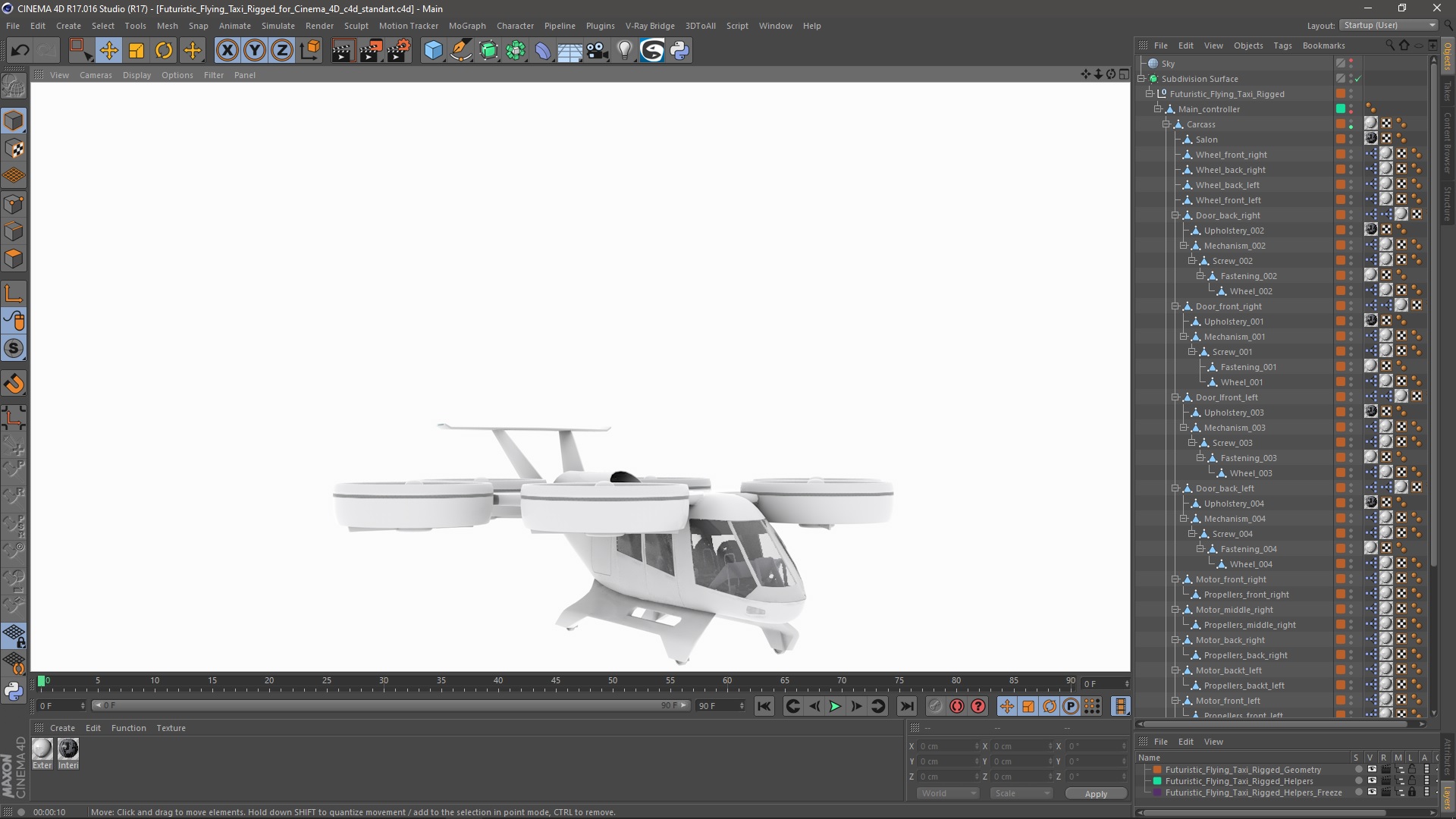Click the Helpers layer green color swatch
Image resolution: width=1456 pixels, height=819 pixels.
(1157, 781)
